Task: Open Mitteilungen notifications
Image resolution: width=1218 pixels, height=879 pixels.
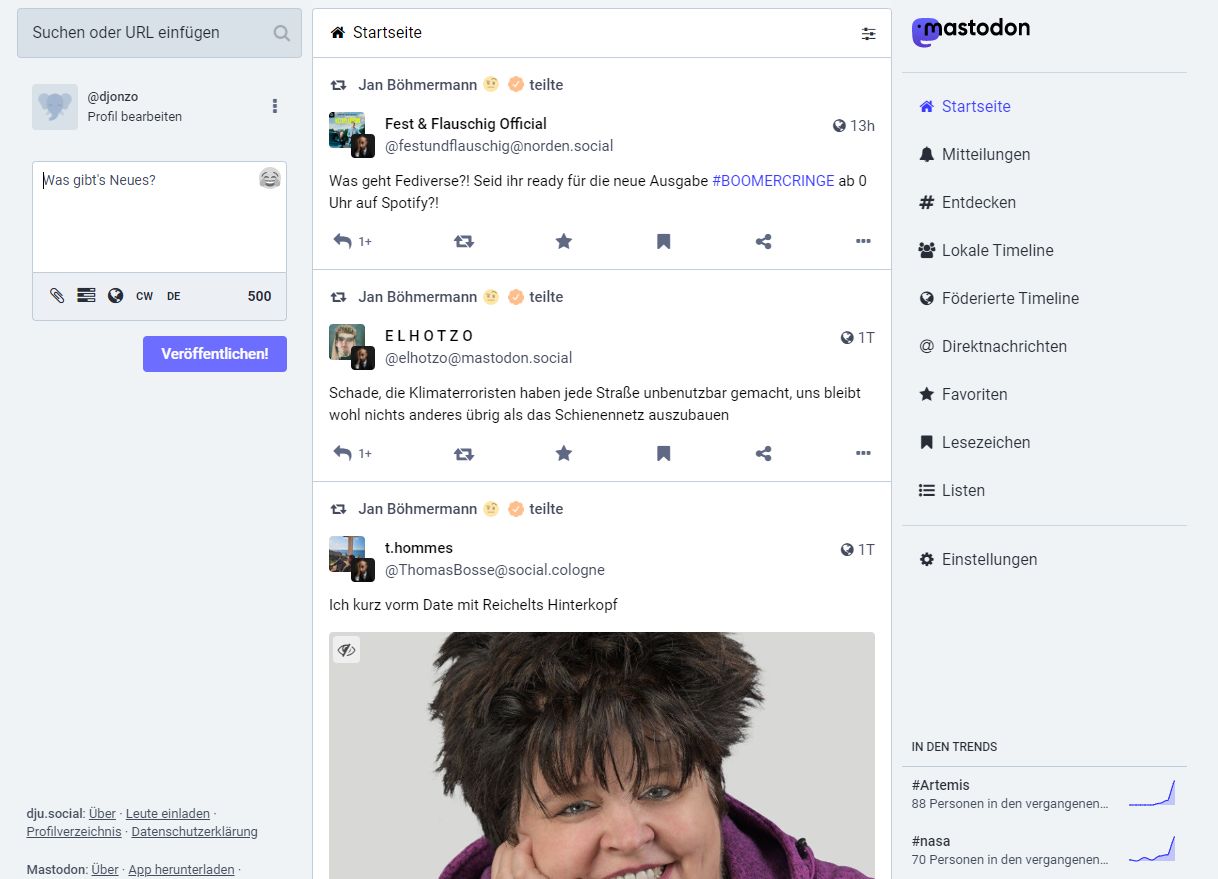Action: point(974,154)
